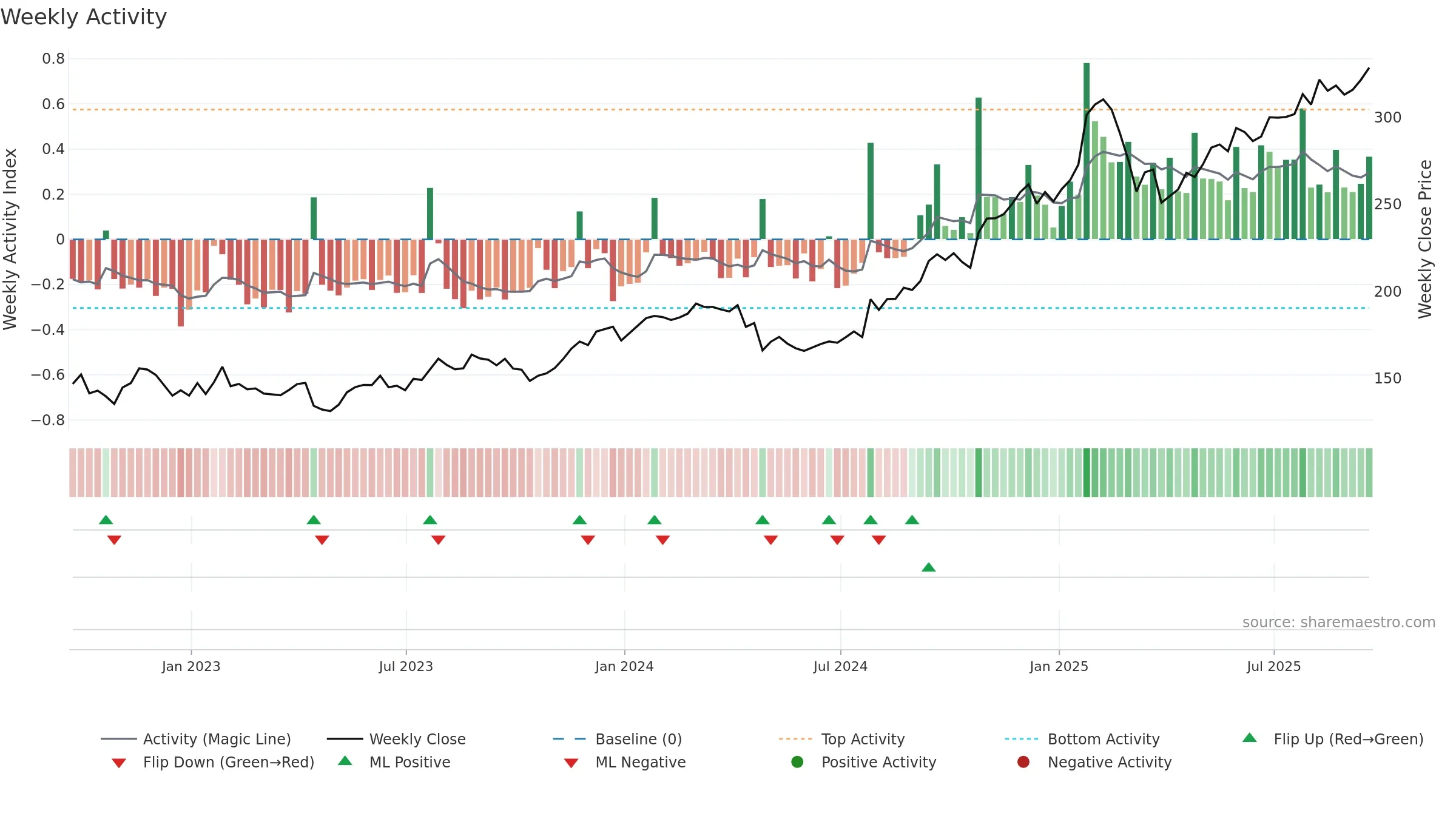Click the 300 label on right price axis
The height and width of the screenshot is (819, 1456).
pos(1388,118)
